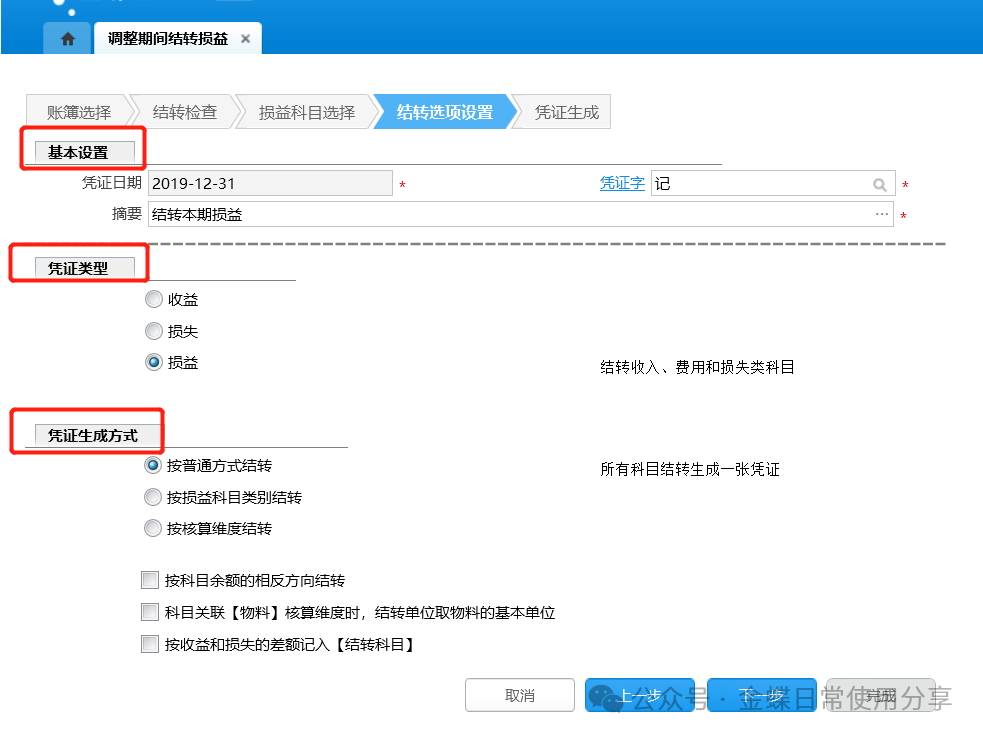Go to the 结转检查 wizard step
This screenshot has height=737, width=983.
click(x=185, y=112)
